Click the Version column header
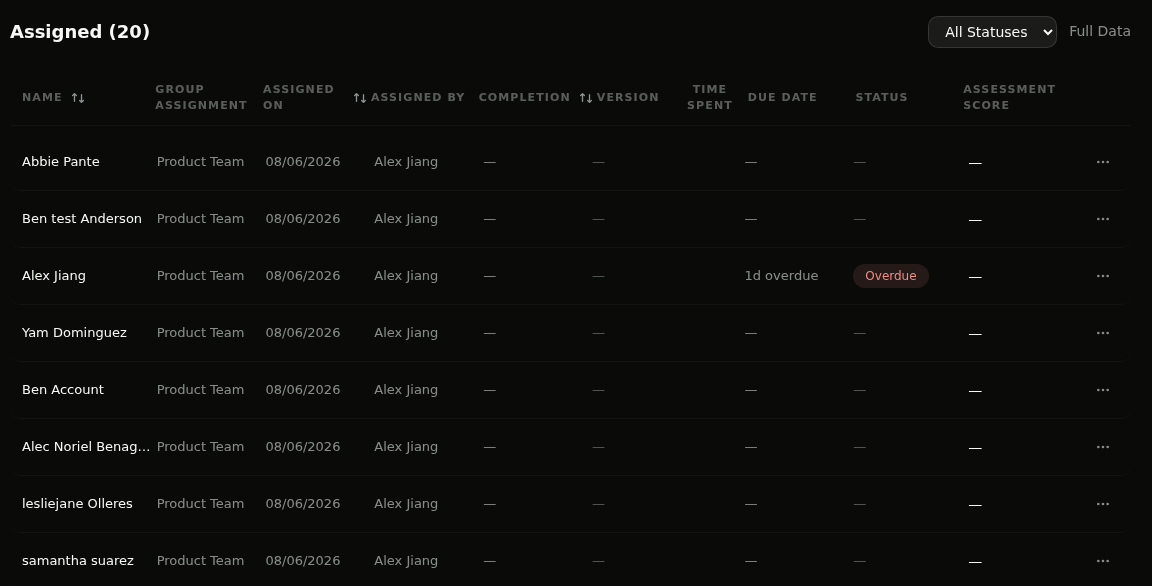This screenshot has width=1152, height=586. click(x=627, y=97)
